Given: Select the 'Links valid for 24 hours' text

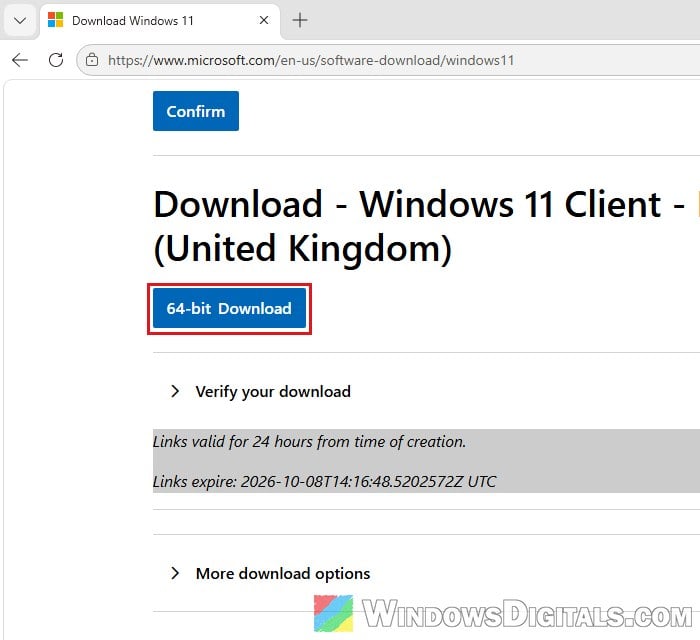Looking at the screenshot, I should (x=309, y=441).
